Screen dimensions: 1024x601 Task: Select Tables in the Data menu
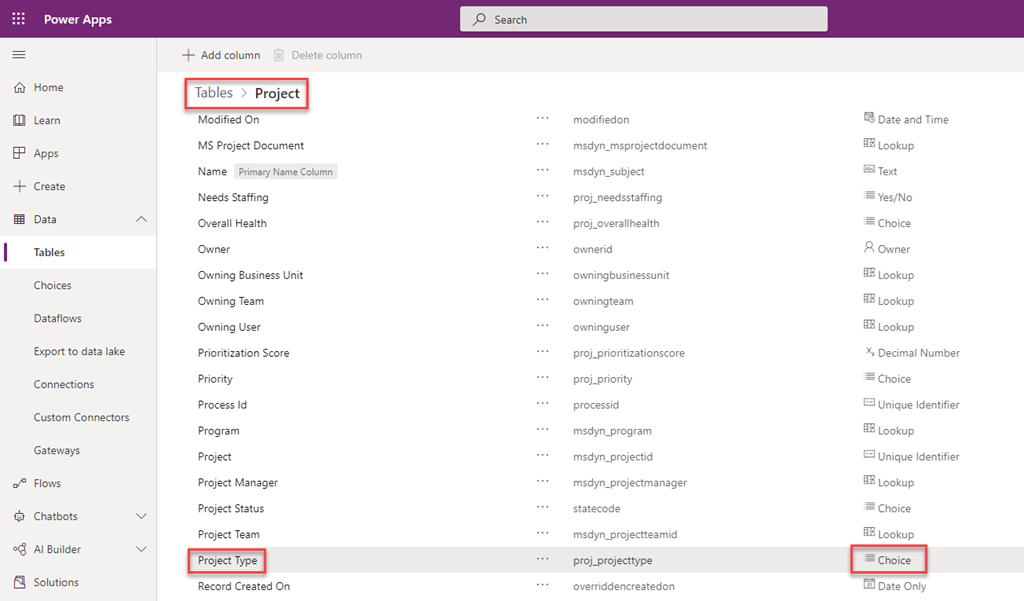point(49,253)
